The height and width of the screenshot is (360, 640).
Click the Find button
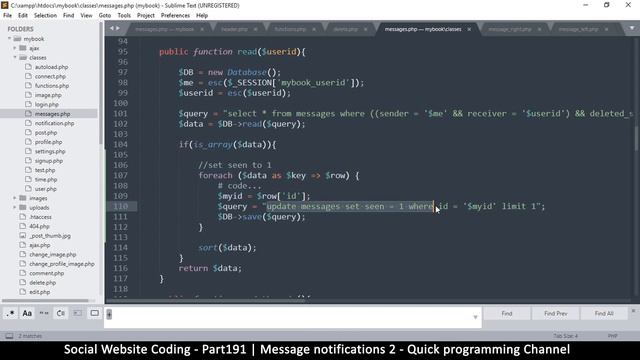507,313
